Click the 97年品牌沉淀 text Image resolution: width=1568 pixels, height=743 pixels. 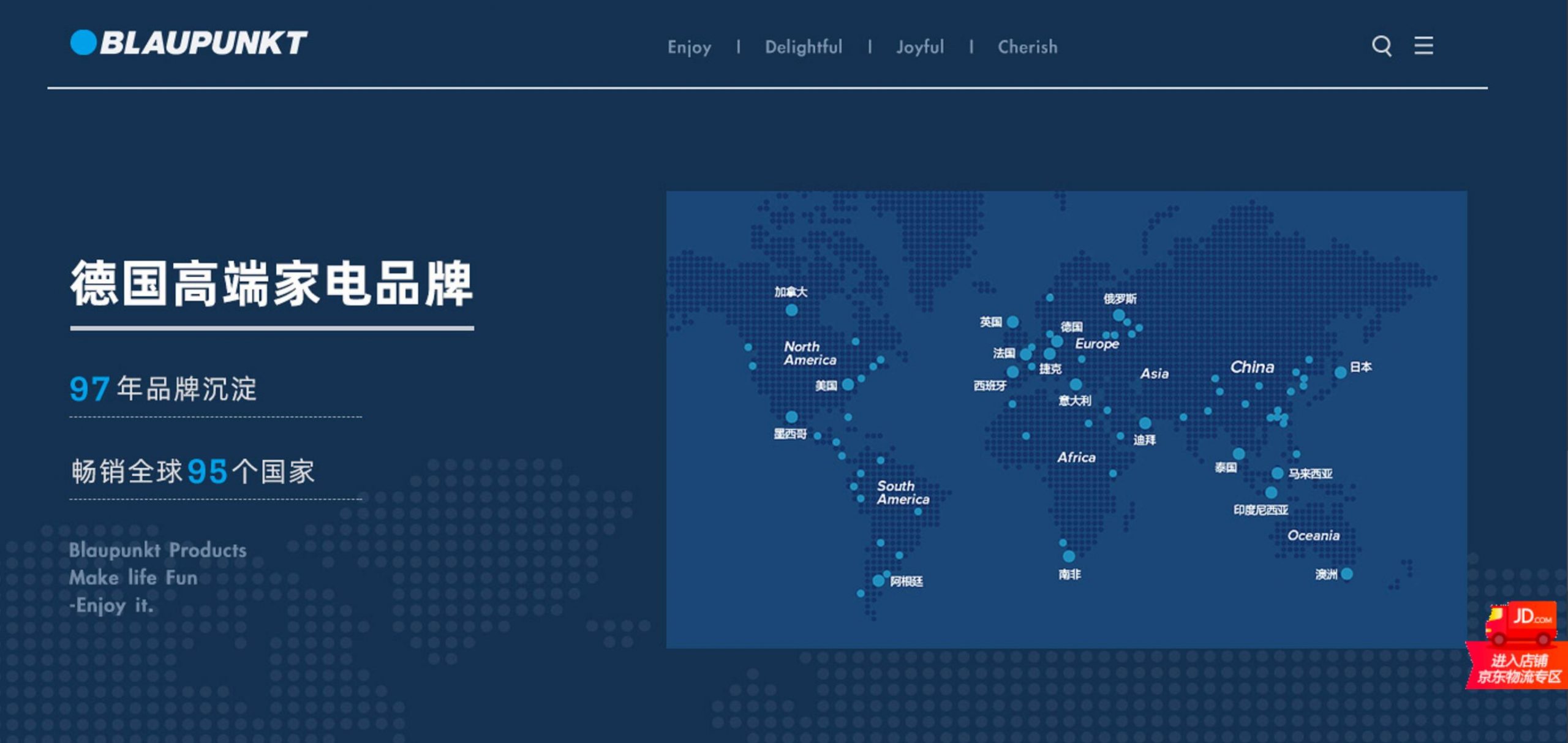pos(163,389)
